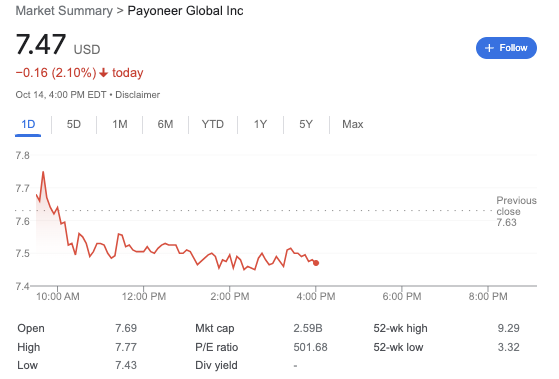Click the 12:00 PM marker on the time axis

click(144, 296)
